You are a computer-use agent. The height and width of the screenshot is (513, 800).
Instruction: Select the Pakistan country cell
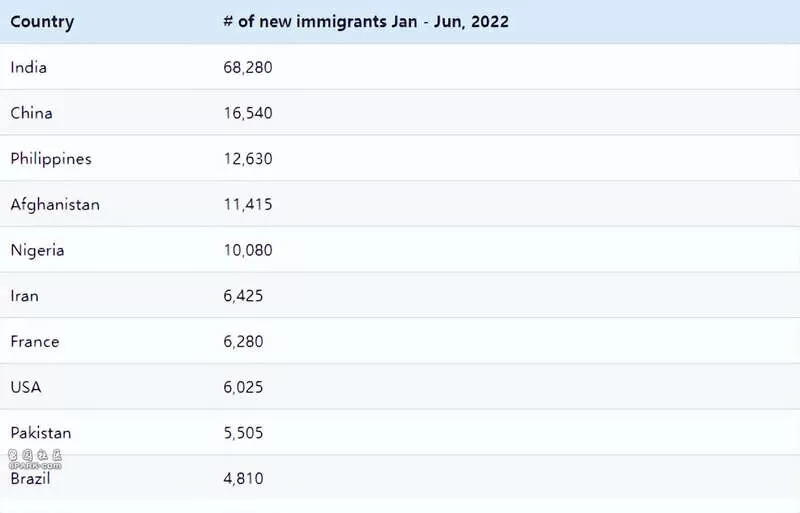point(41,433)
